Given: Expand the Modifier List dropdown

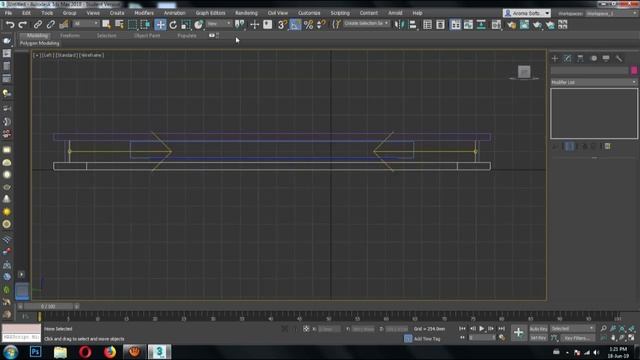Looking at the screenshot, I should pyautogui.click(x=593, y=82).
